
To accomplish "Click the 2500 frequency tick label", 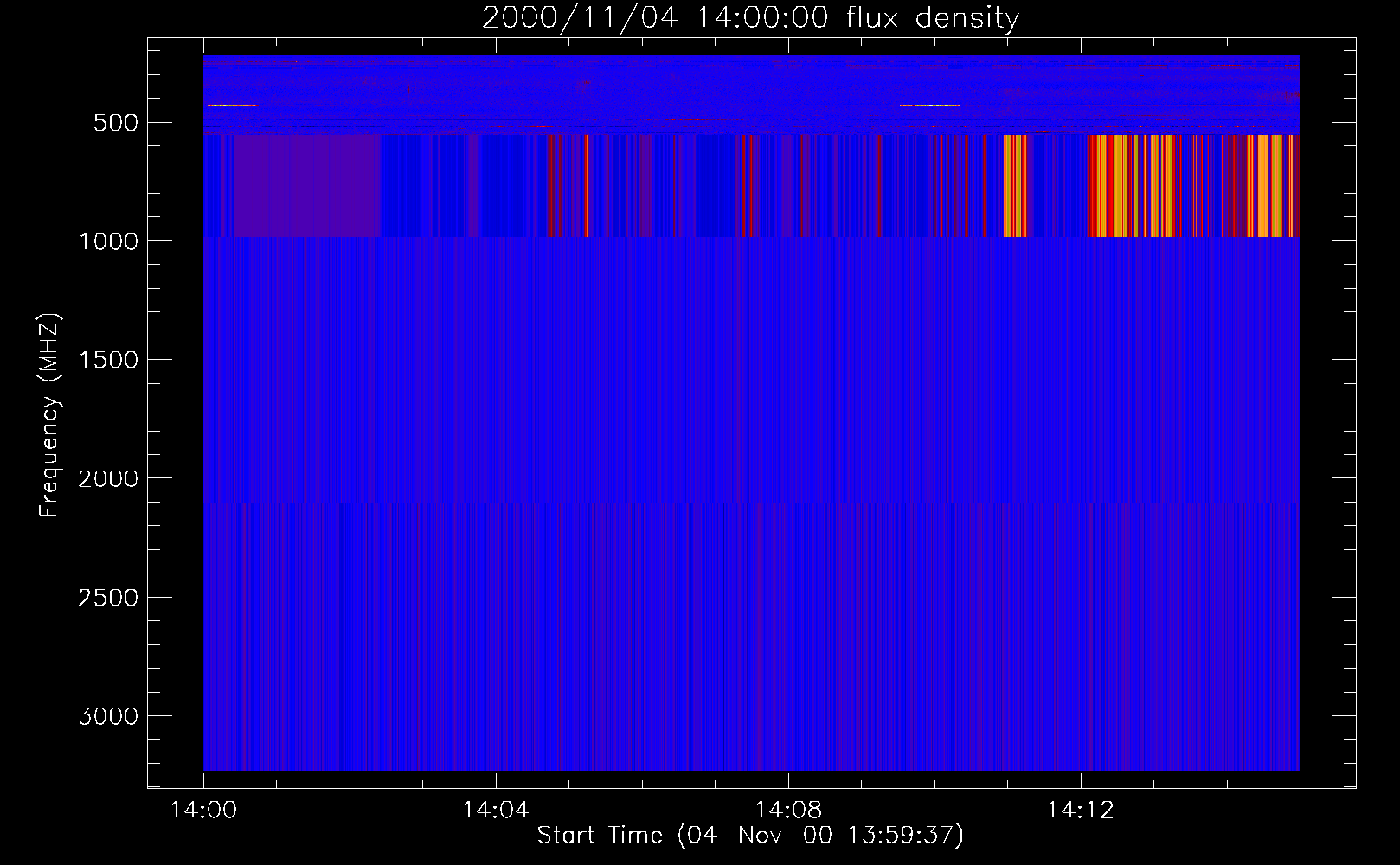I will (x=108, y=598).
